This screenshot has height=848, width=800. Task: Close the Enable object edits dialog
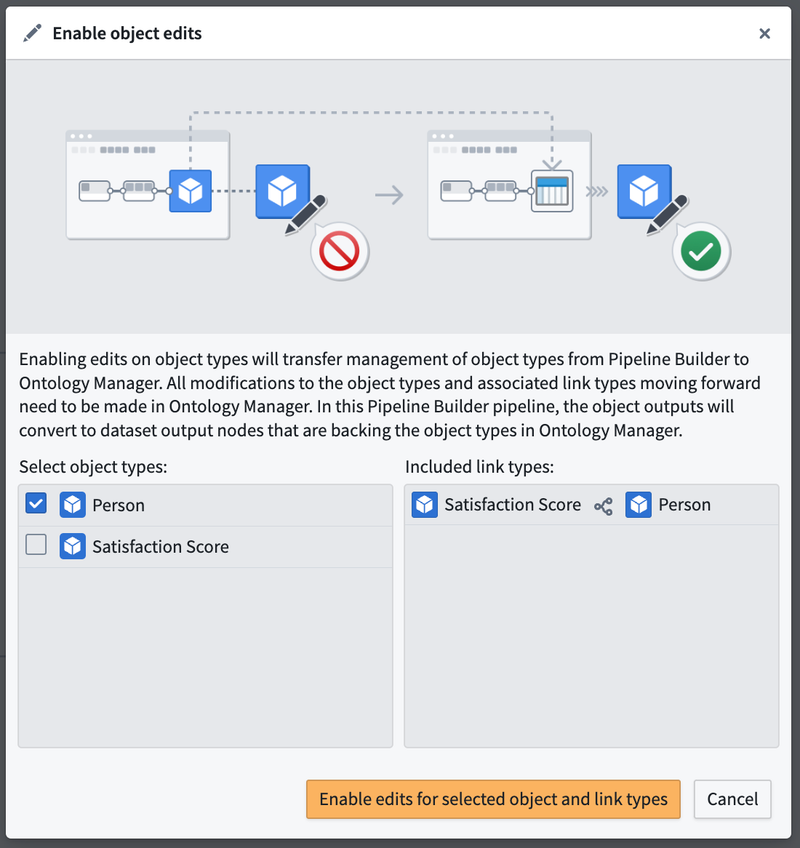[764, 34]
